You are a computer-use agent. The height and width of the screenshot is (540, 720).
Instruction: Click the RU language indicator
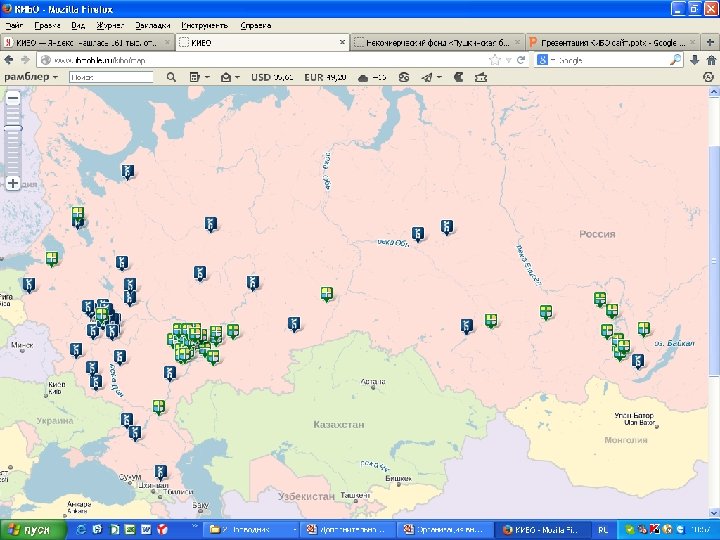603,530
